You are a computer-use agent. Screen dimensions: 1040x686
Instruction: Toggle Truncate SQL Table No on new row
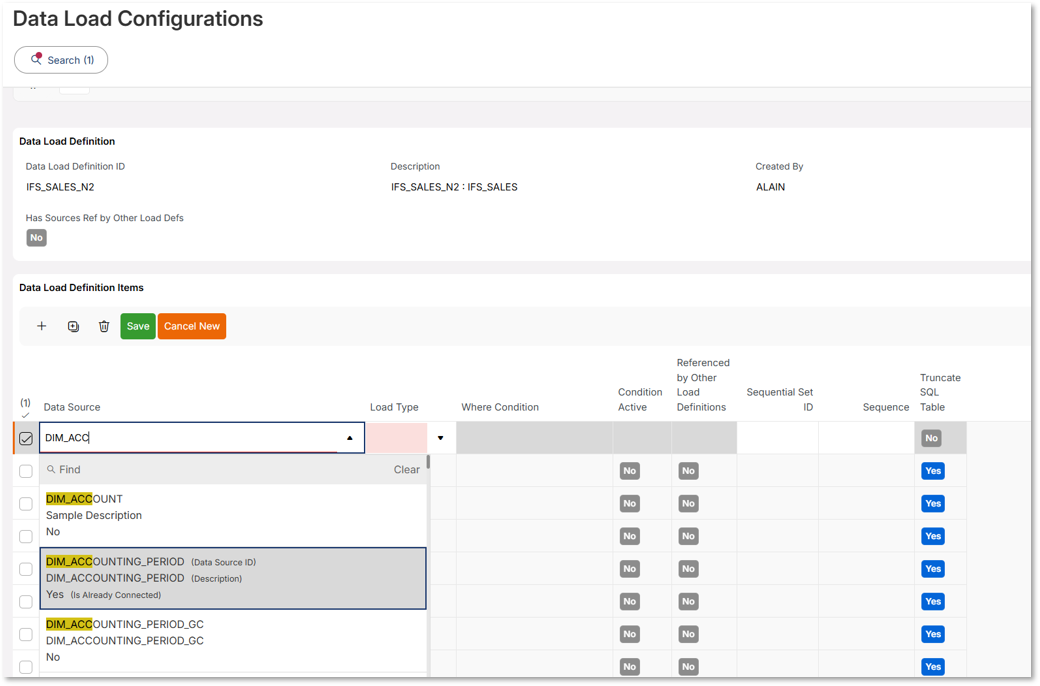(931, 438)
